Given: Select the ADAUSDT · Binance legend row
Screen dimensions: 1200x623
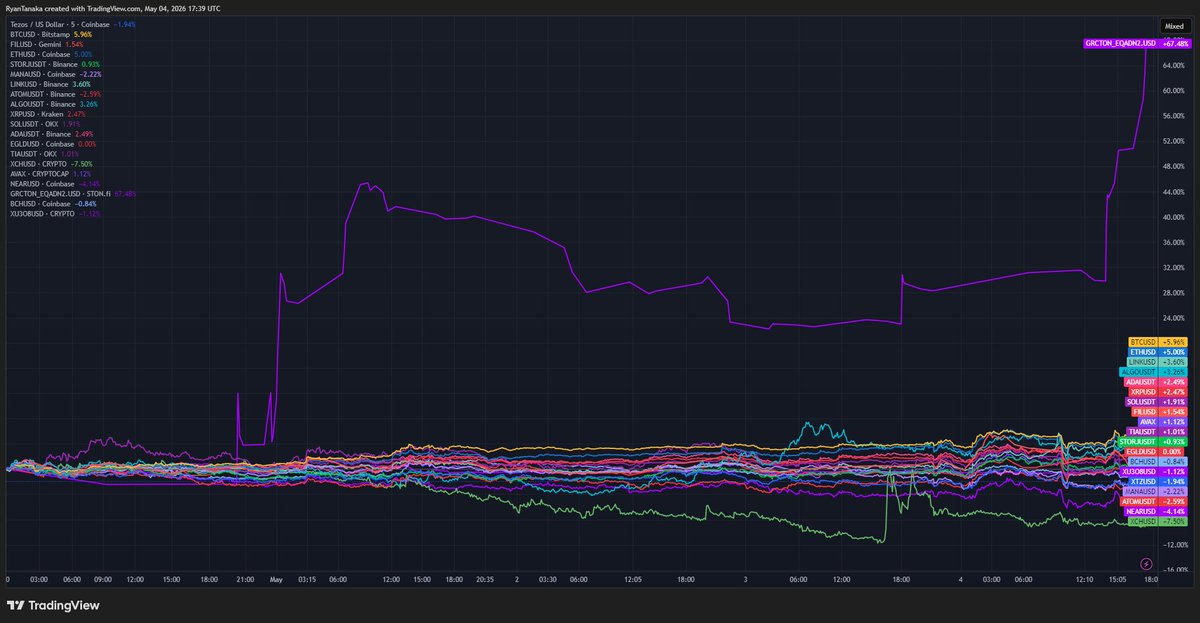Looking at the screenshot, I should pyautogui.click(x=51, y=134).
